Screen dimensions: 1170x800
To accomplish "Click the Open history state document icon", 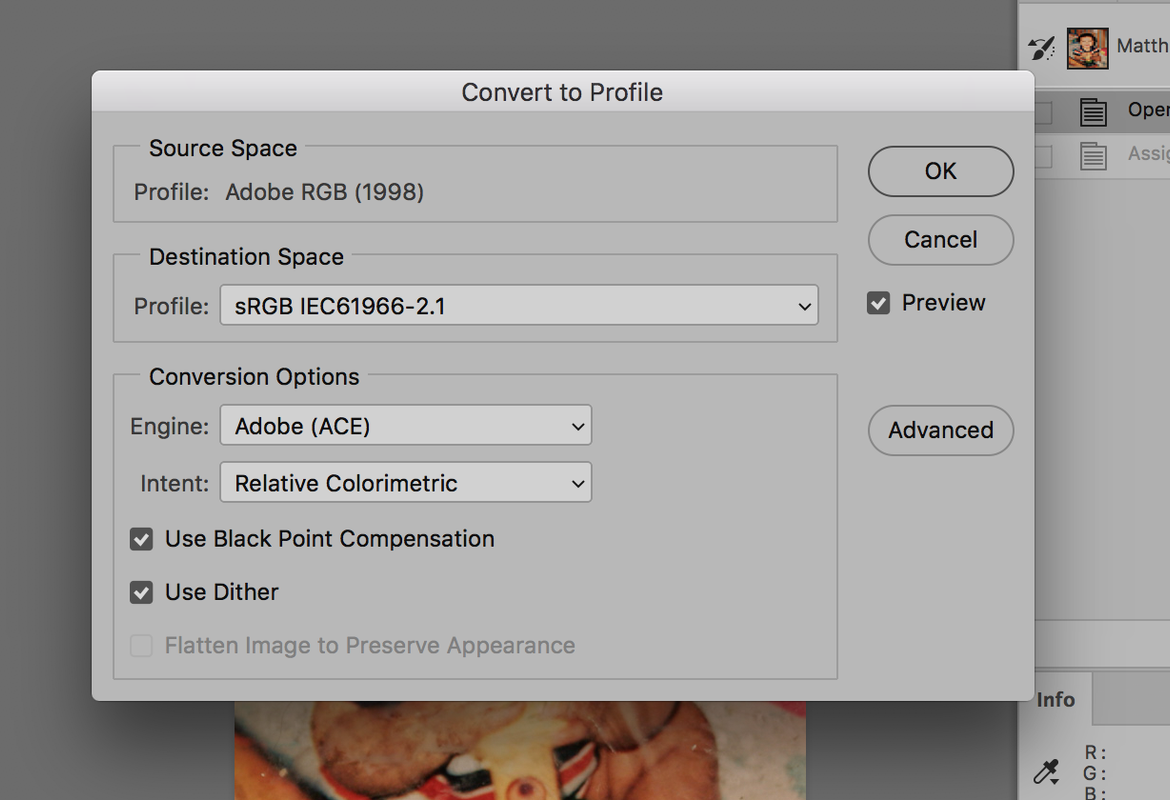I will [1093, 111].
